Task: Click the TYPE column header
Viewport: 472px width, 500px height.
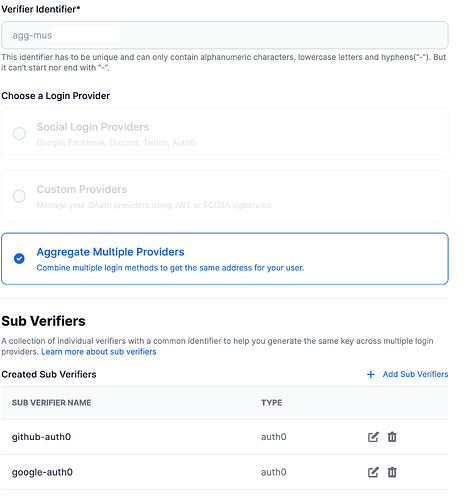Action: (x=272, y=403)
